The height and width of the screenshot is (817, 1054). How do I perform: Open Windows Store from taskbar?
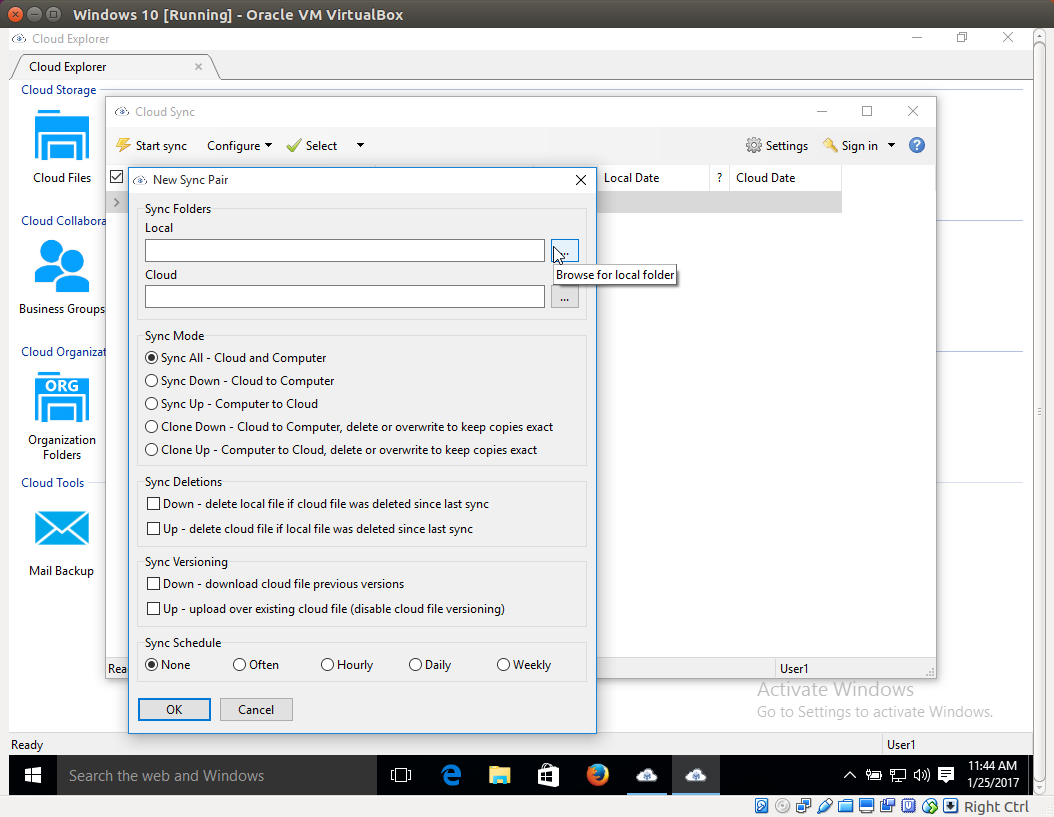[549, 775]
